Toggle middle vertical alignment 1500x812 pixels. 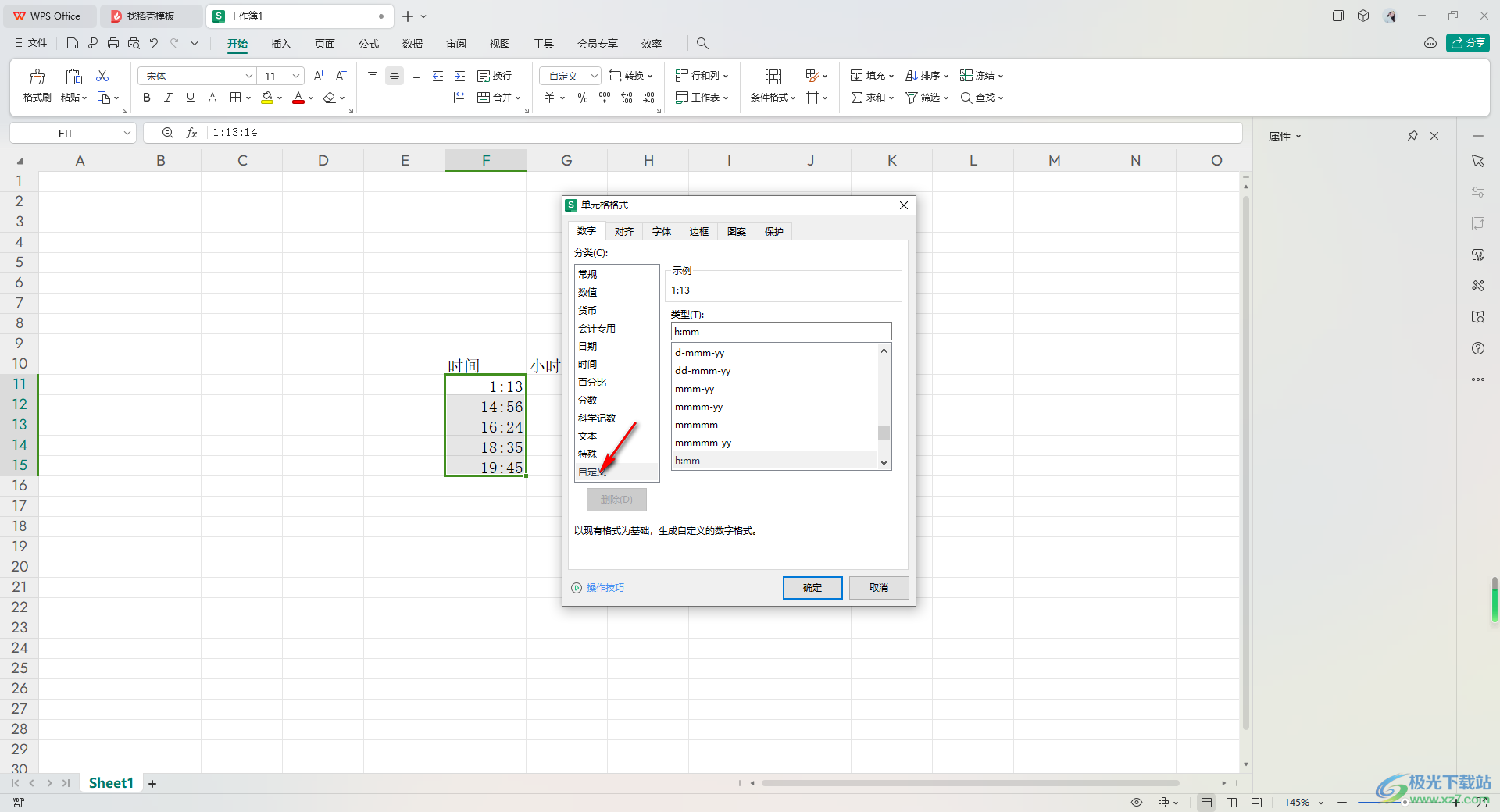[x=395, y=76]
